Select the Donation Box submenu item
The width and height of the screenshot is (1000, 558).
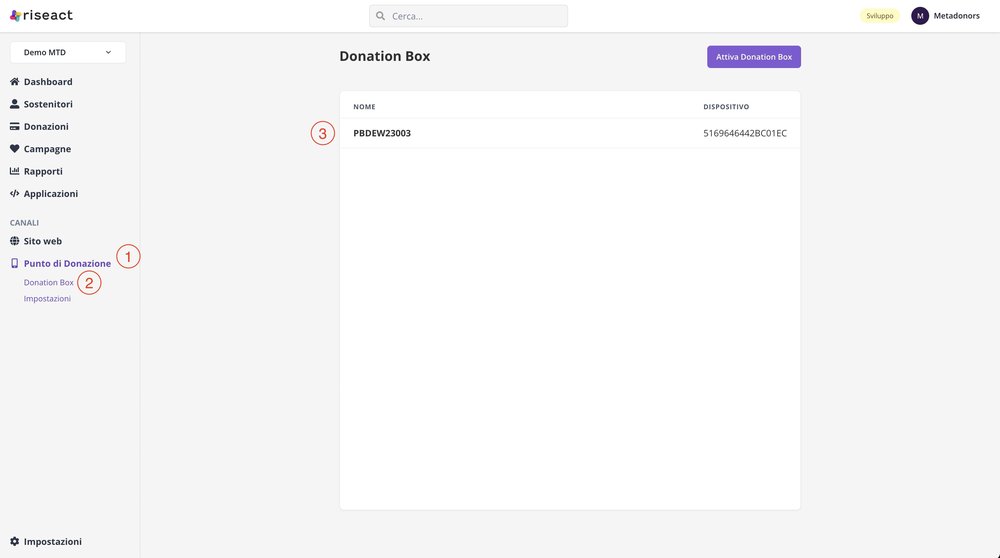coord(49,283)
